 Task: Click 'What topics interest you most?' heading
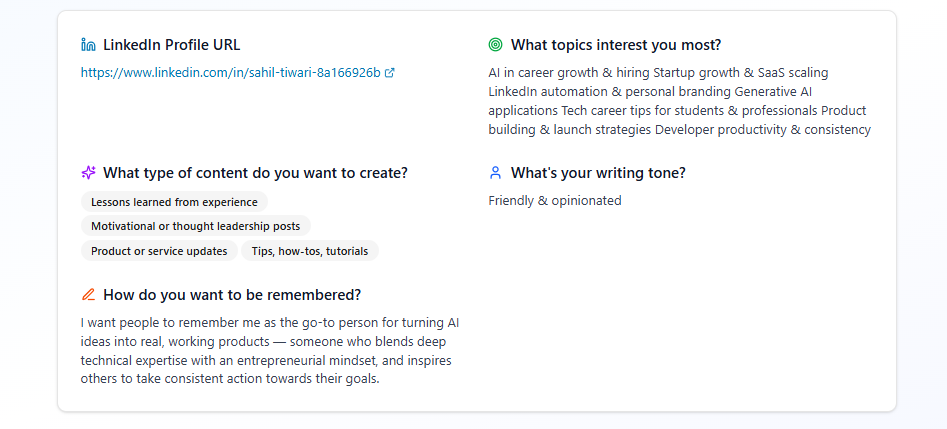[616, 45]
